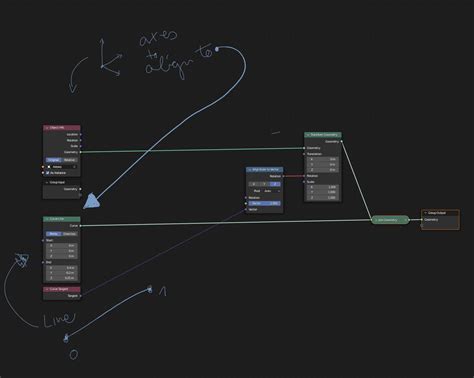The height and width of the screenshot is (378, 474).
Task: Collapse the Curve Line node
Action: (x=47, y=219)
